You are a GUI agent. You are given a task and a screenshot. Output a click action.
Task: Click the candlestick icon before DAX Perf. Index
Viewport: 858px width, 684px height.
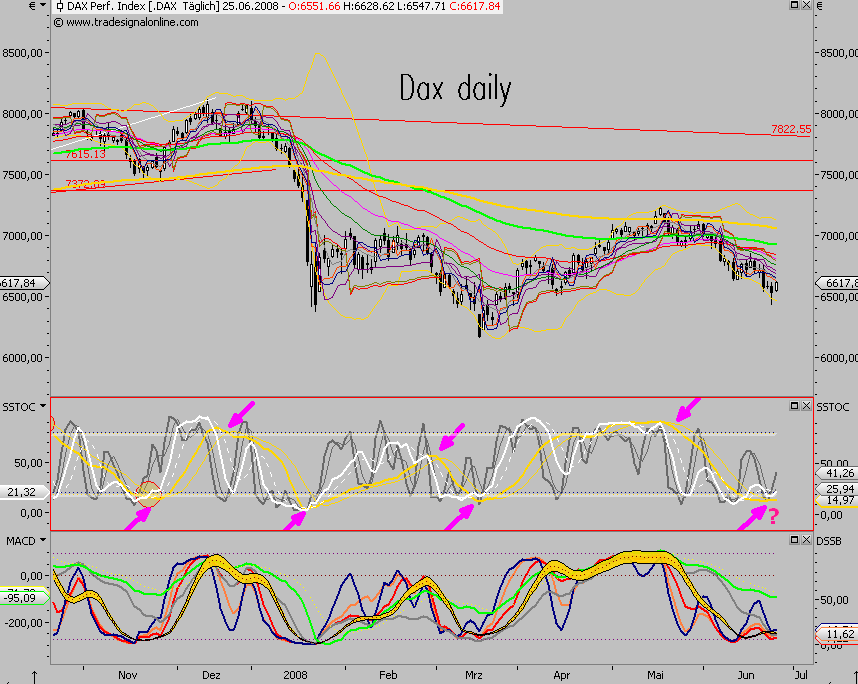point(60,7)
